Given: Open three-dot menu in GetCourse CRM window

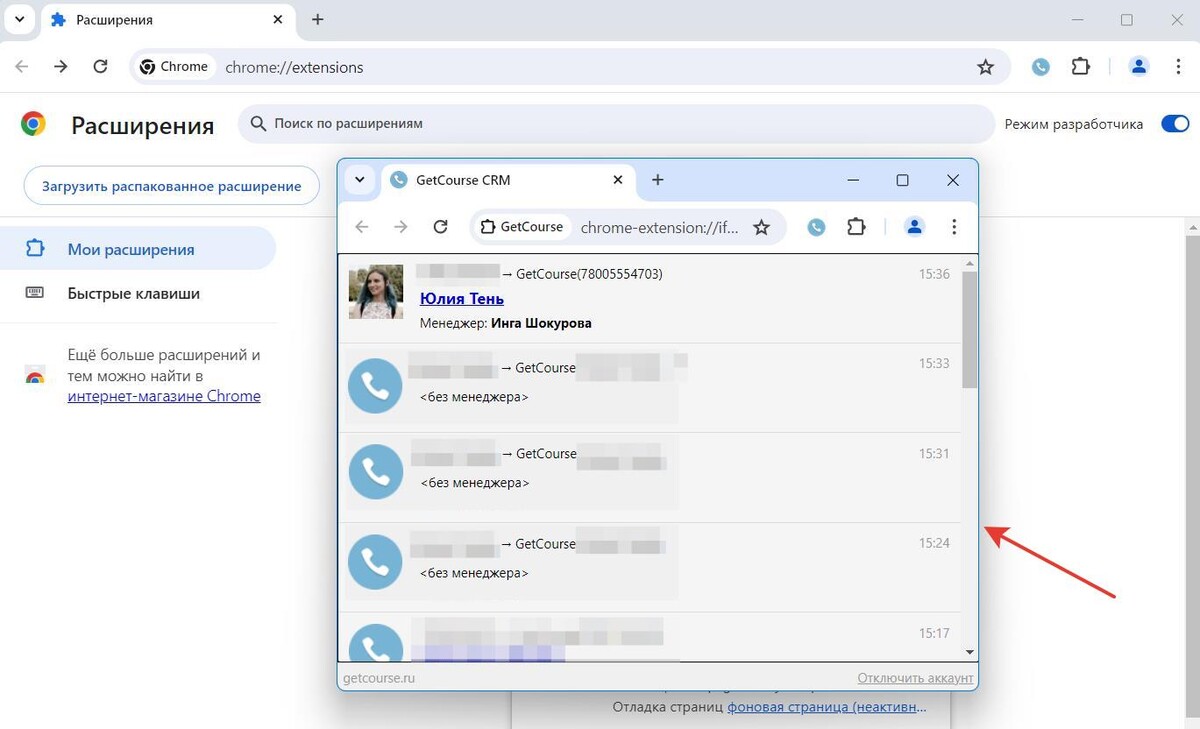Looking at the screenshot, I should [954, 227].
